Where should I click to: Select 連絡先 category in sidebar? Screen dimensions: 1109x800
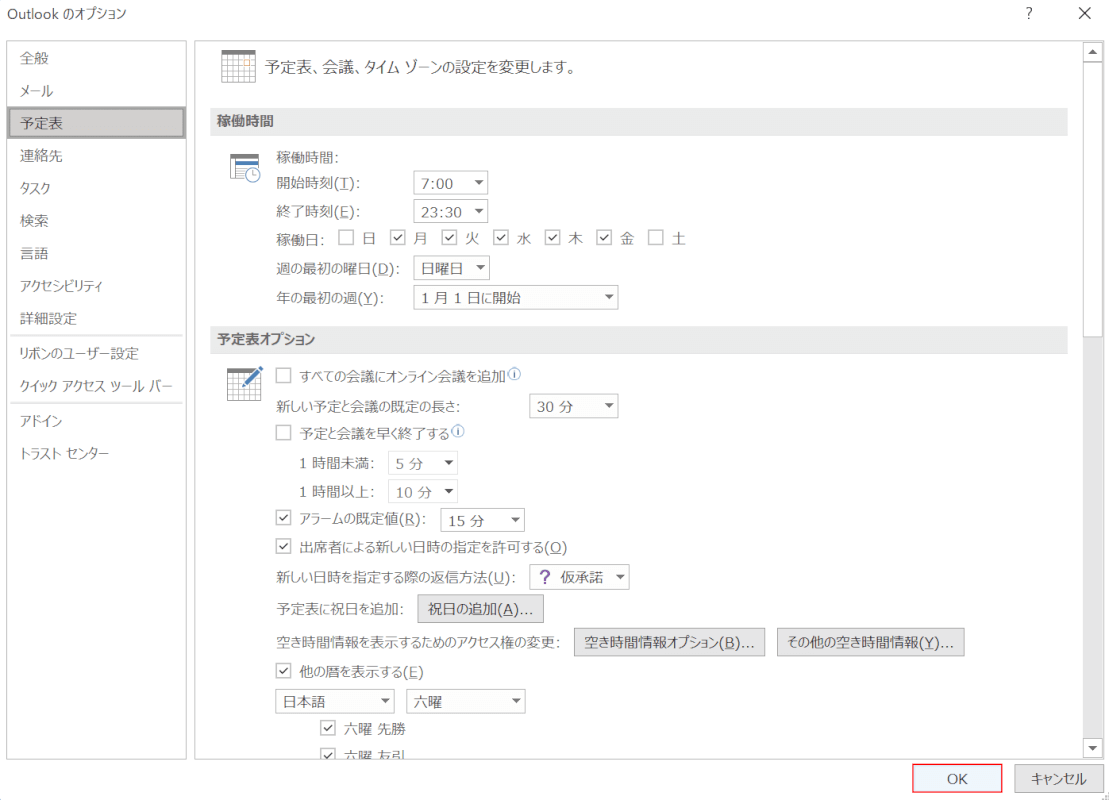[x=96, y=156]
